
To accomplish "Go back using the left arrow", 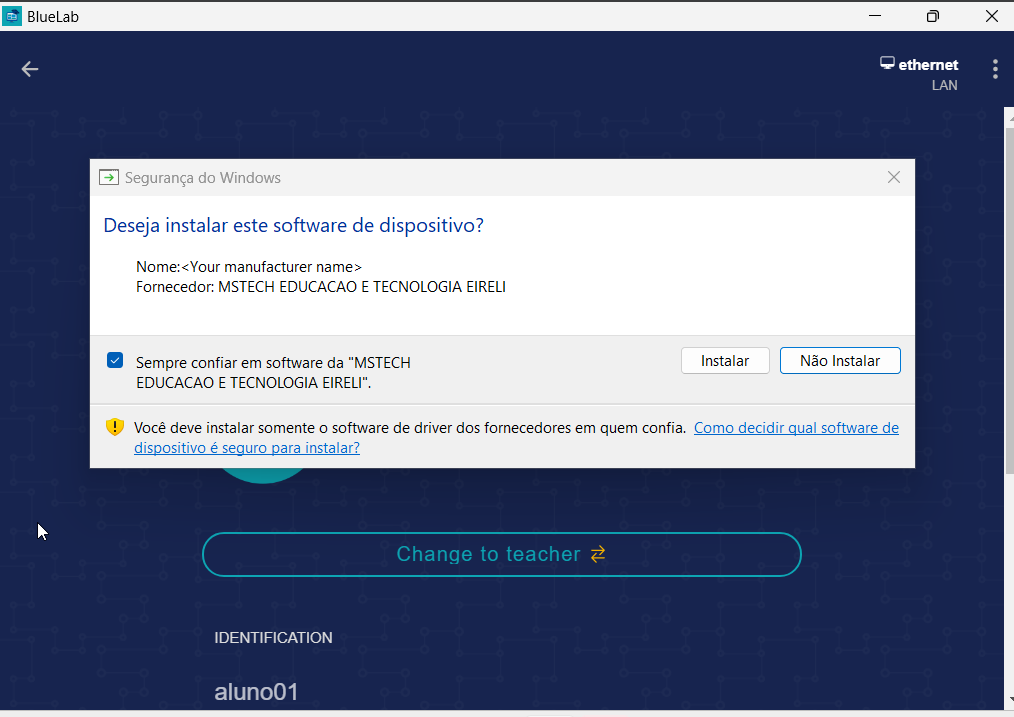I will point(30,69).
